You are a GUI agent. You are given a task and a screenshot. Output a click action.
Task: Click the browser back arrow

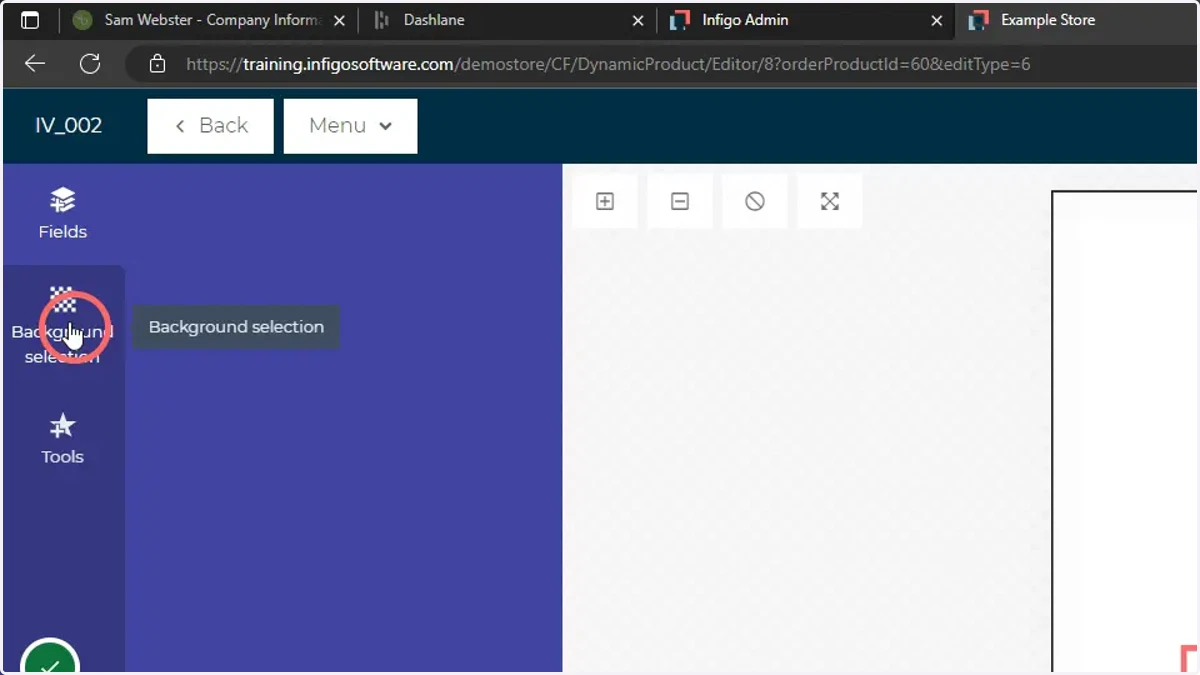point(35,64)
